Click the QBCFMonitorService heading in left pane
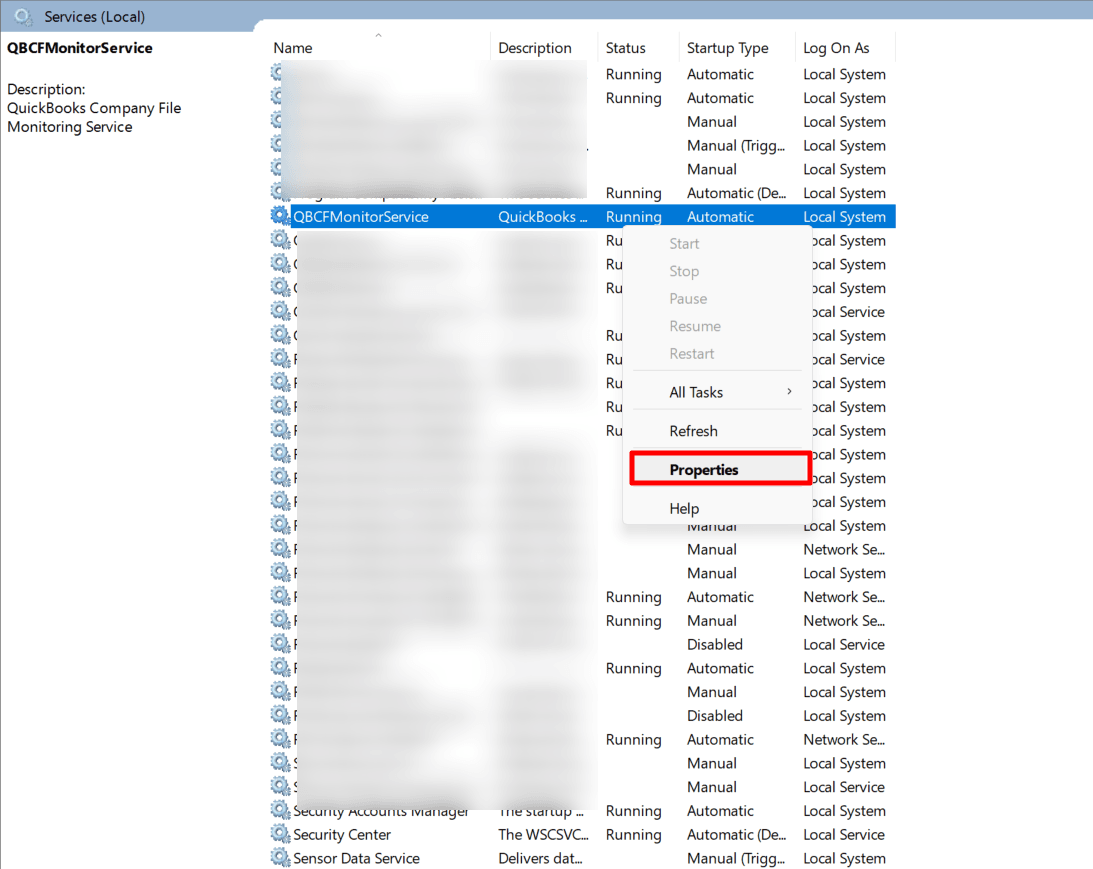Viewport: 1093px width, 869px height. 79,48
